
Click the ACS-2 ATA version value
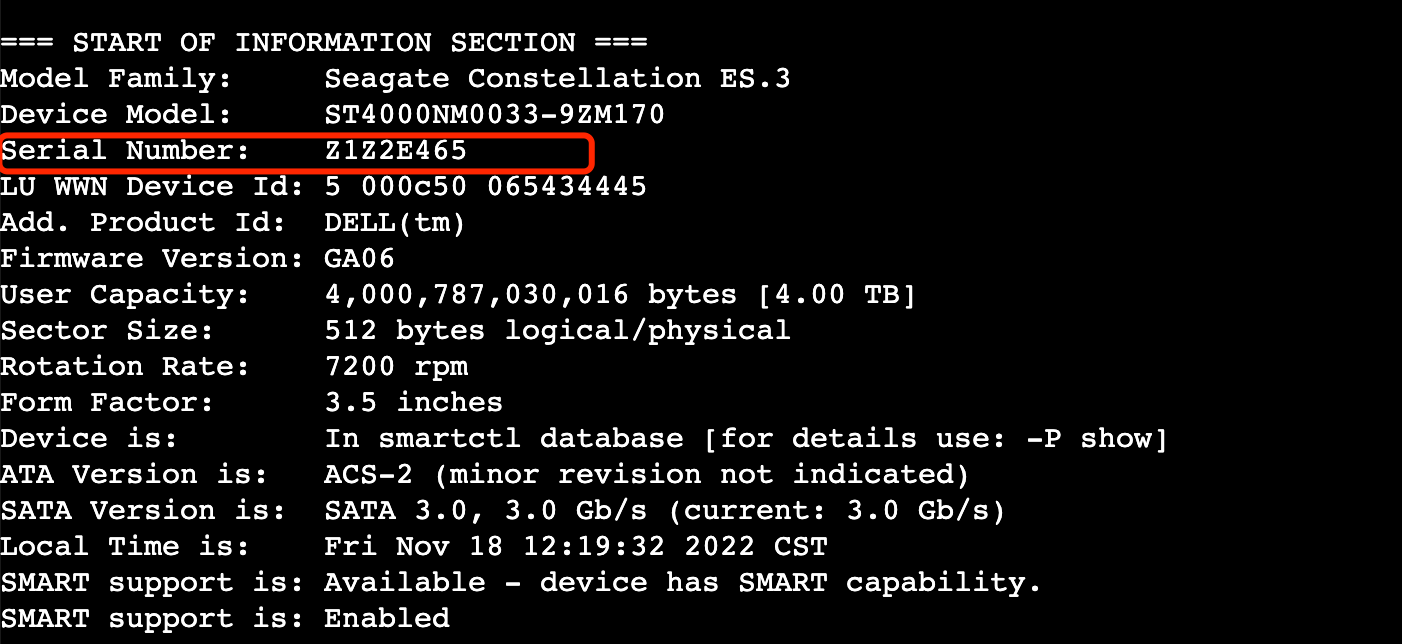(369, 475)
